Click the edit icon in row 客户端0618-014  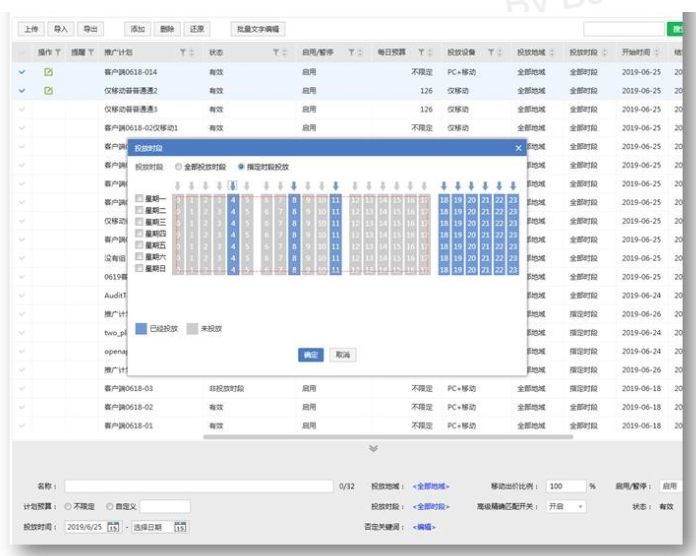[x=48, y=71]
